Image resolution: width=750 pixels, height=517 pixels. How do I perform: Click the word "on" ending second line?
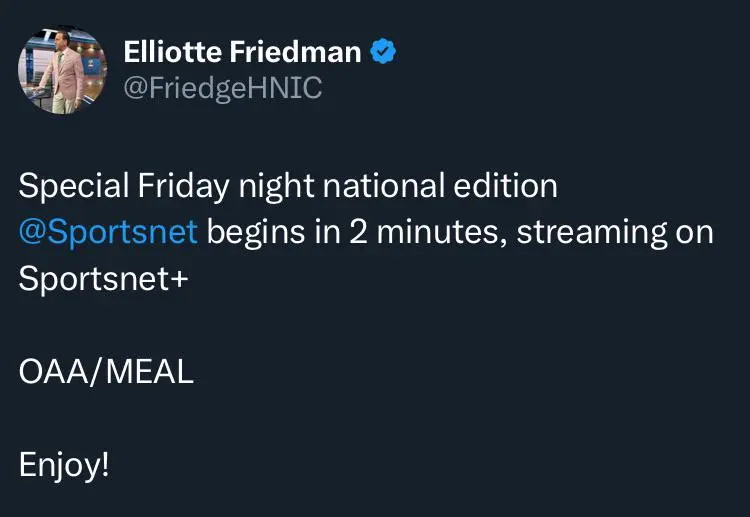pyautogui.click(x=695, y=233)
